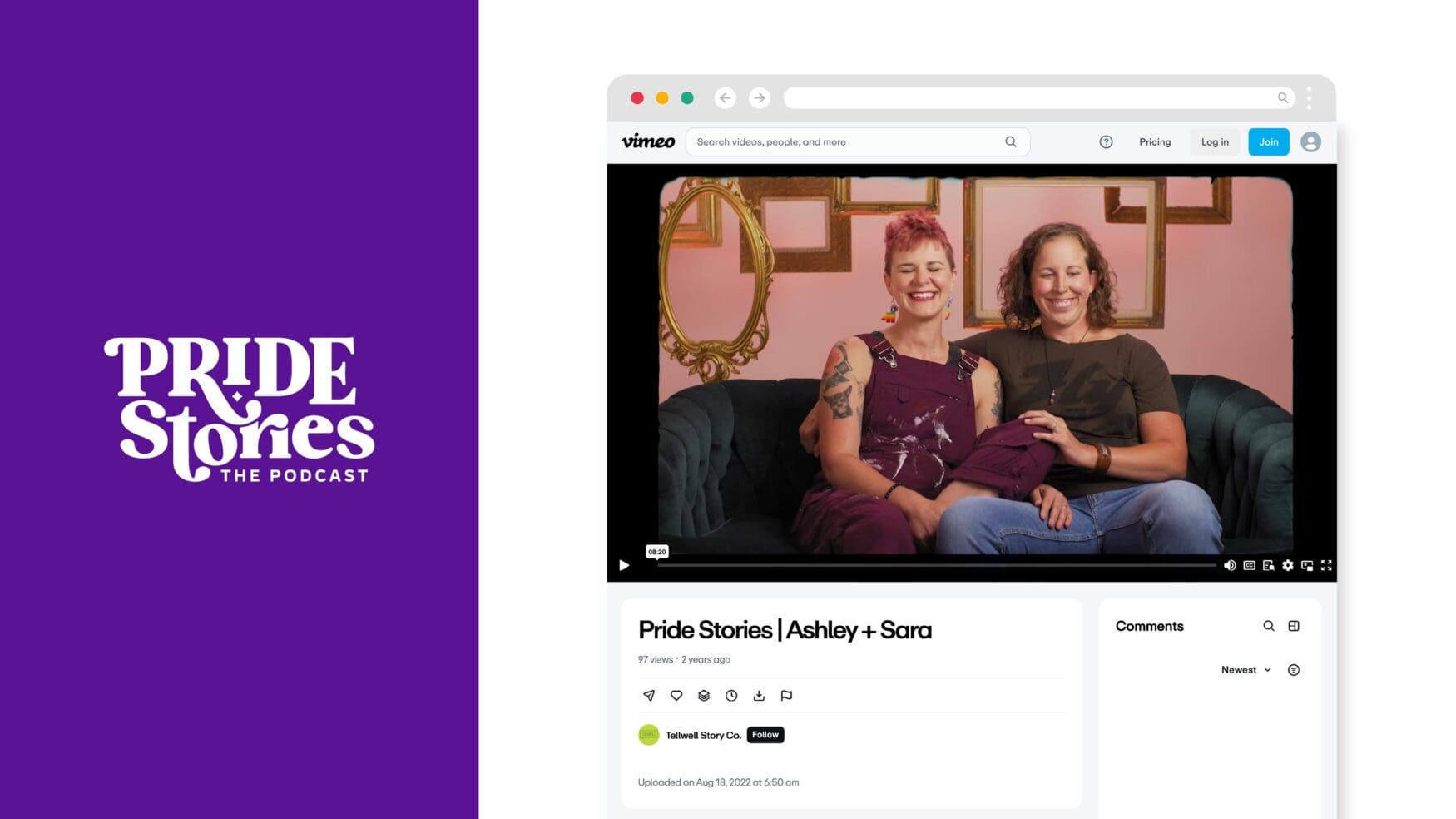Open the Pricing page link
The image size is (1456, 819).
(x=1155, y=142)
